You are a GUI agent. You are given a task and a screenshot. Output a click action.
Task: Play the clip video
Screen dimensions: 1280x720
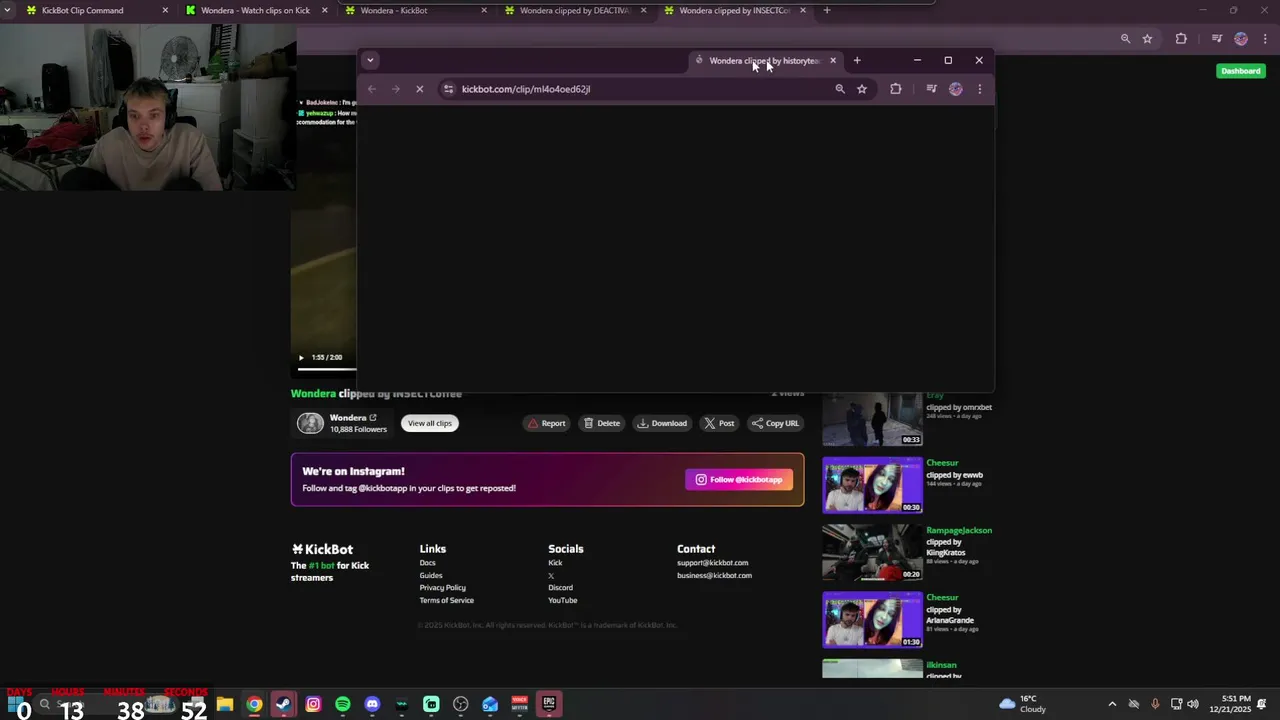coord(301,357)
